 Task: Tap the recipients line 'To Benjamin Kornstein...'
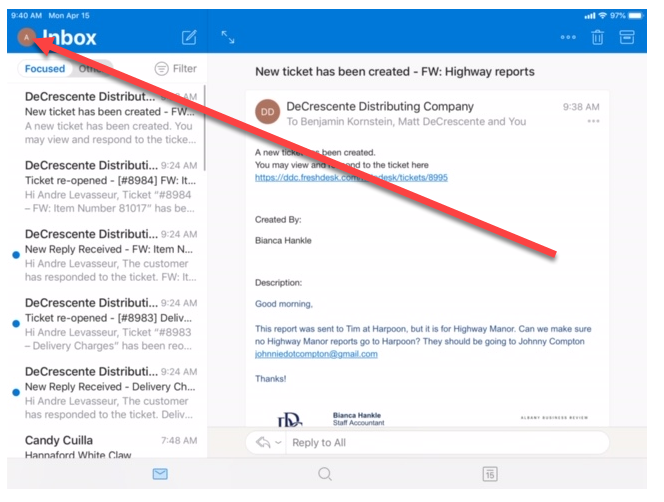(406, 122)
